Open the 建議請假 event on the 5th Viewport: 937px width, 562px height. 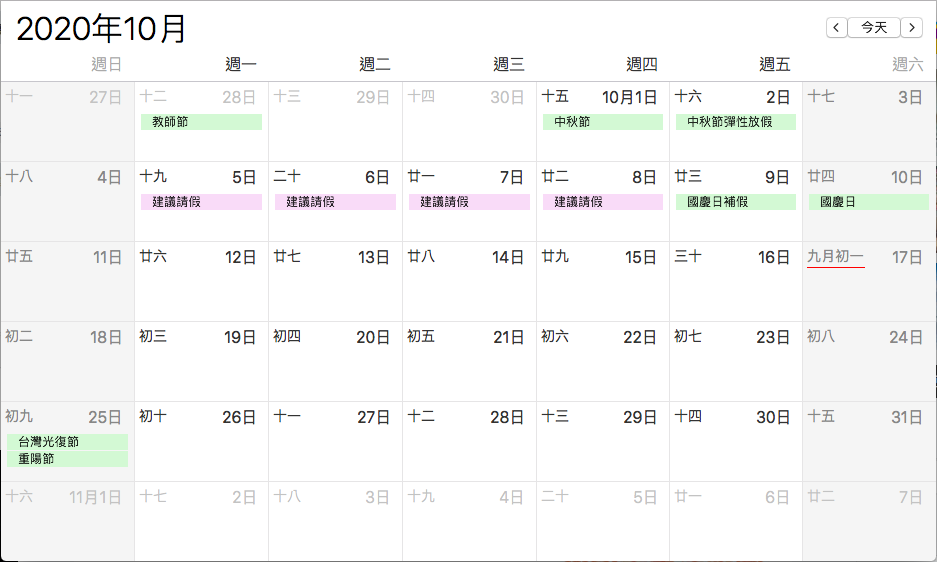(201, 202)
